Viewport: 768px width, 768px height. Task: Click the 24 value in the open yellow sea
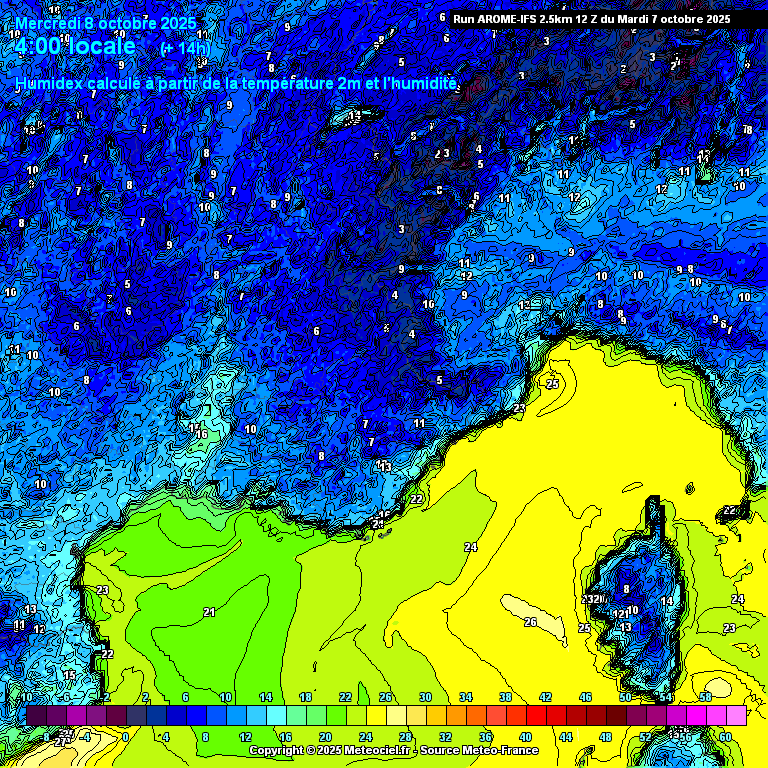pyautogui.click(x=470, y=547)
